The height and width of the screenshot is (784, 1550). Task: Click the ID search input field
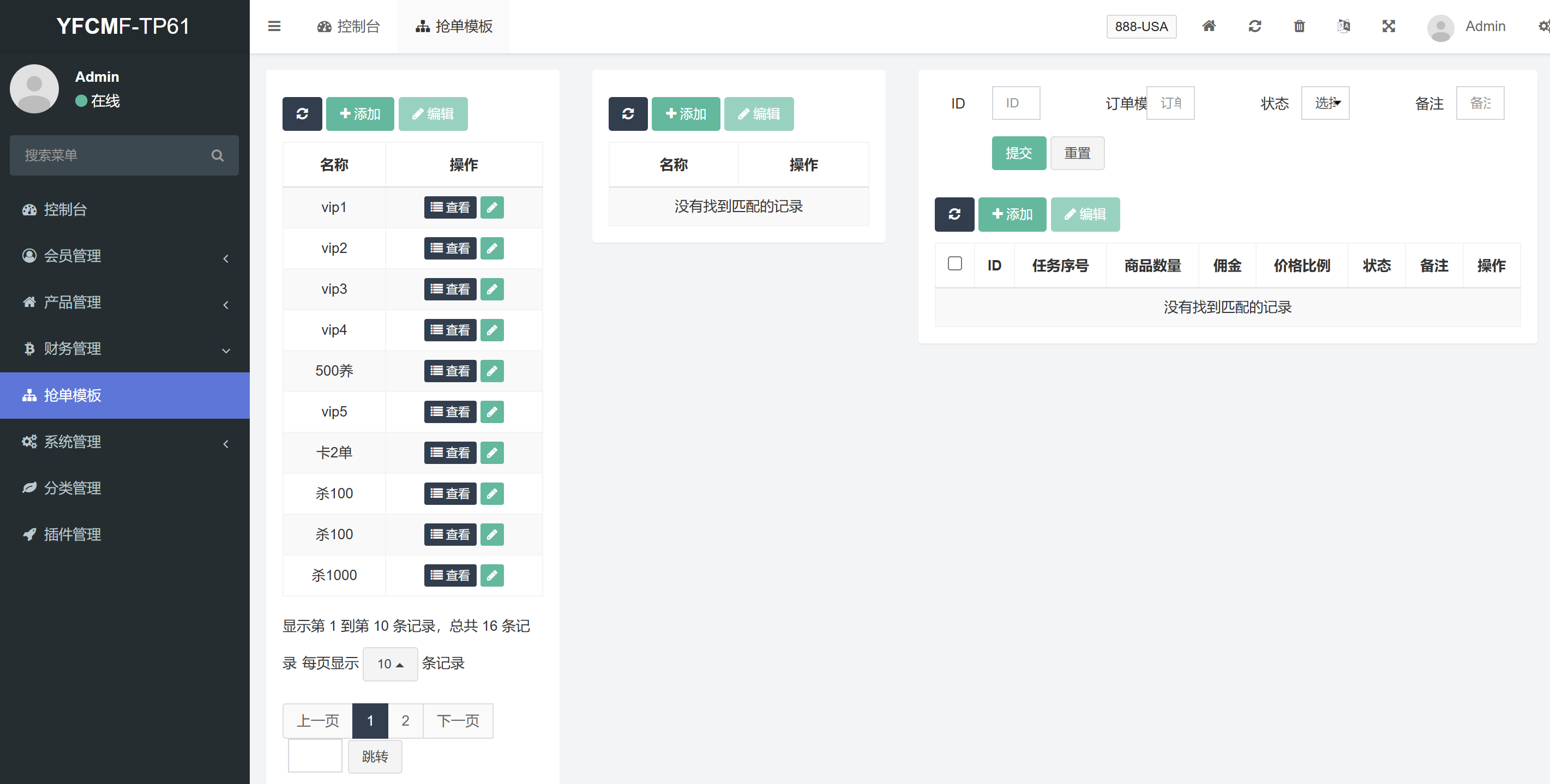tap(1015, 103)
